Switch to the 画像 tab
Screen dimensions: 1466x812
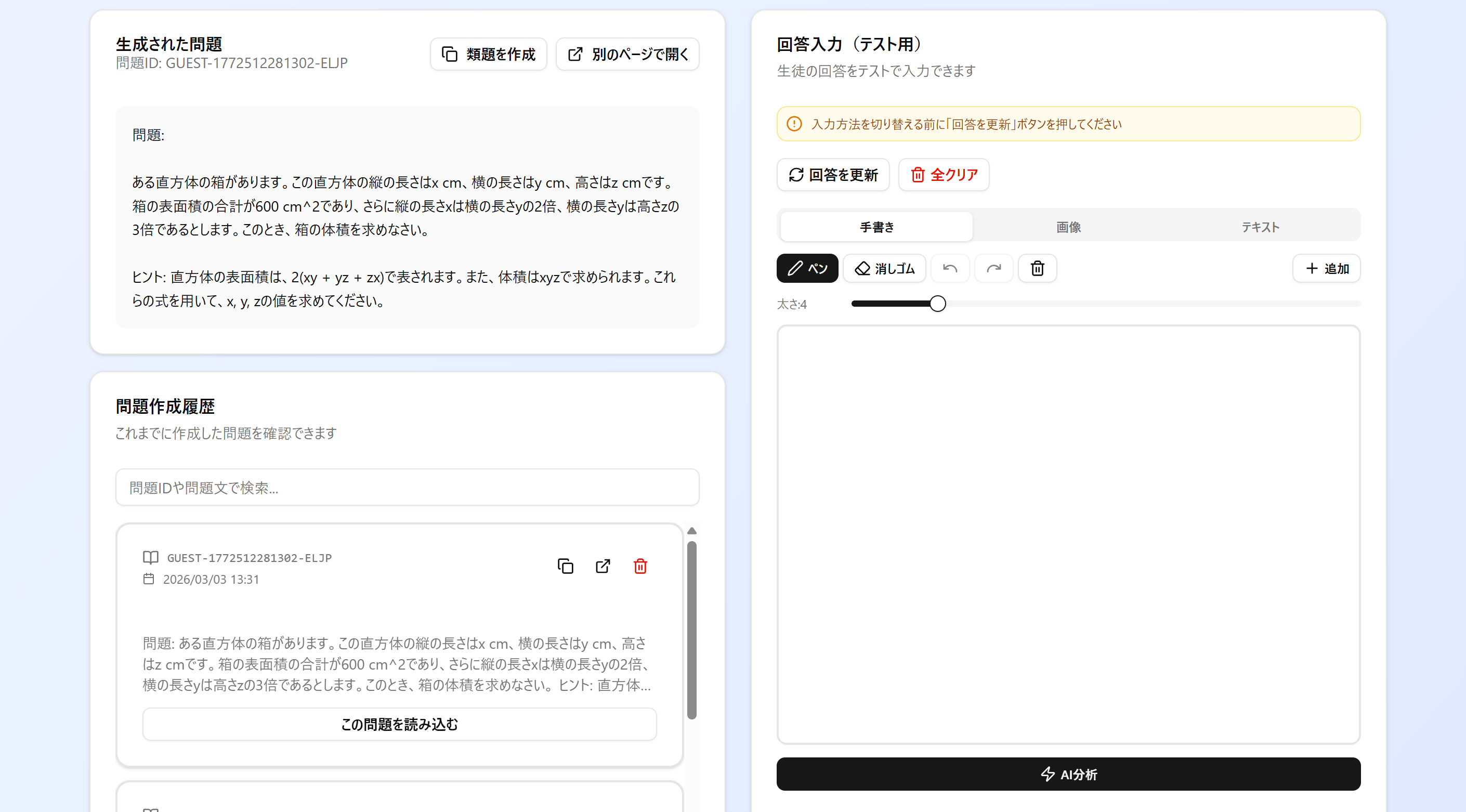[x=1068, y=227]
